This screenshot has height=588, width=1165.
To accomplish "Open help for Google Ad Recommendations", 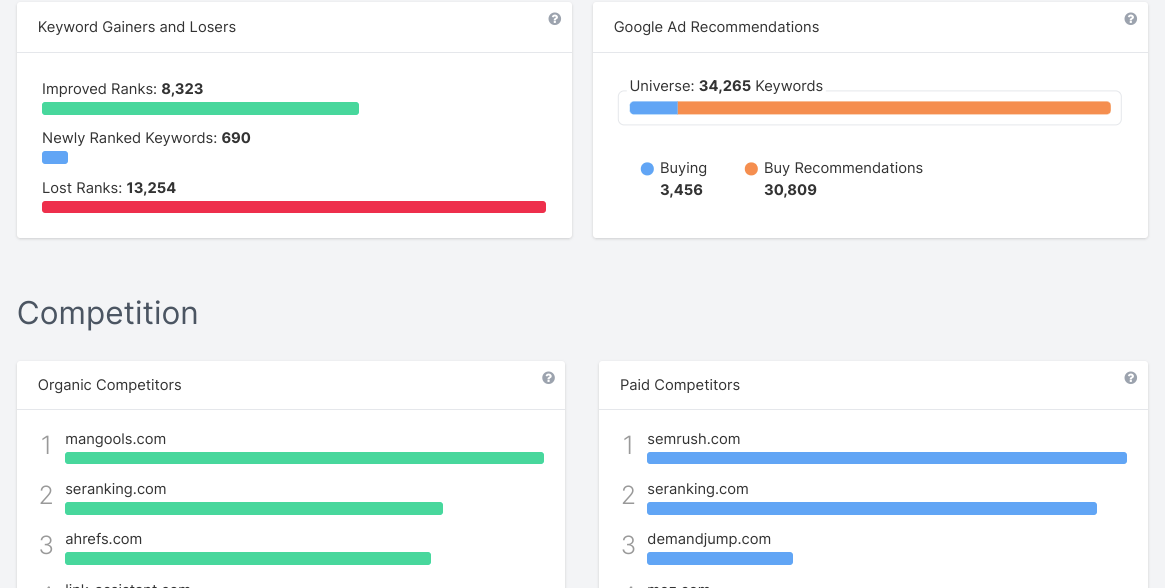I will (x=1130, y=19).
